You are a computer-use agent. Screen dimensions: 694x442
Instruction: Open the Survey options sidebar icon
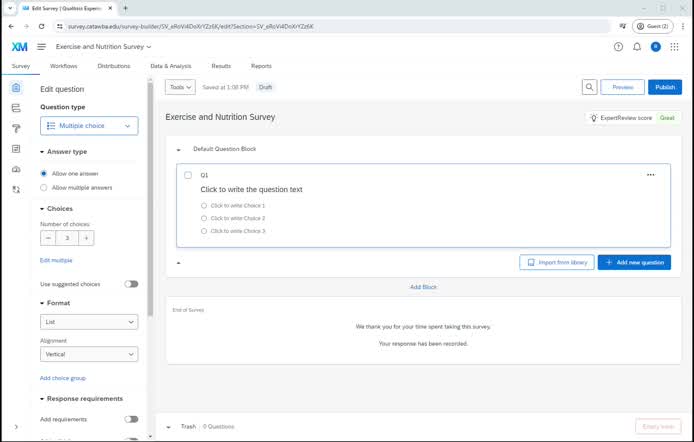(16, 149)
